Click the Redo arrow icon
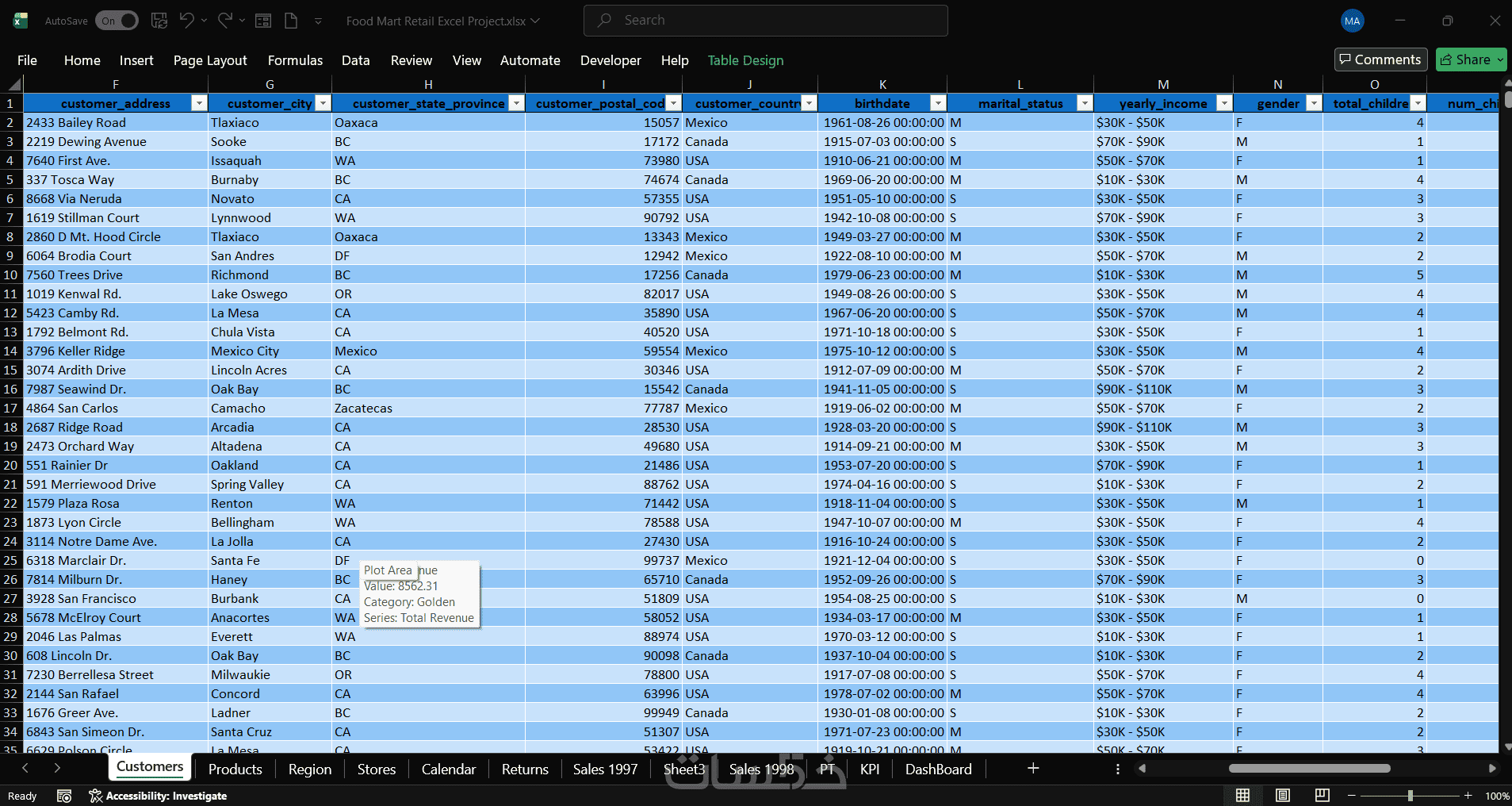 (x=225, y=20)
